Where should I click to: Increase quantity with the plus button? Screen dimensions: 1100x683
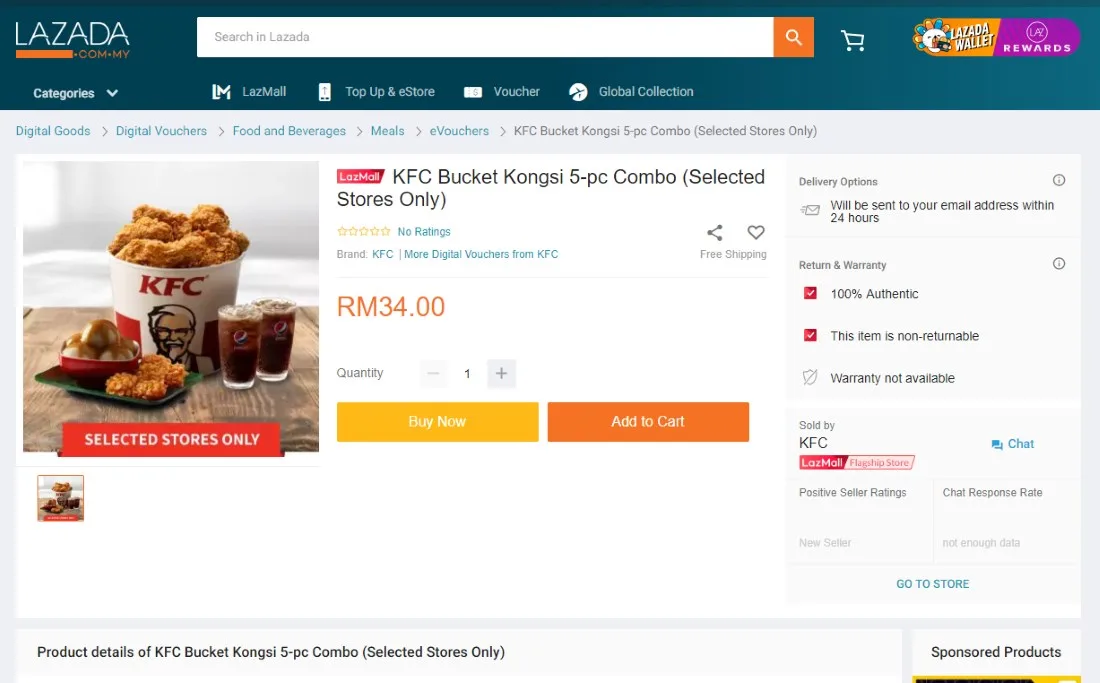tap(501, 374)
